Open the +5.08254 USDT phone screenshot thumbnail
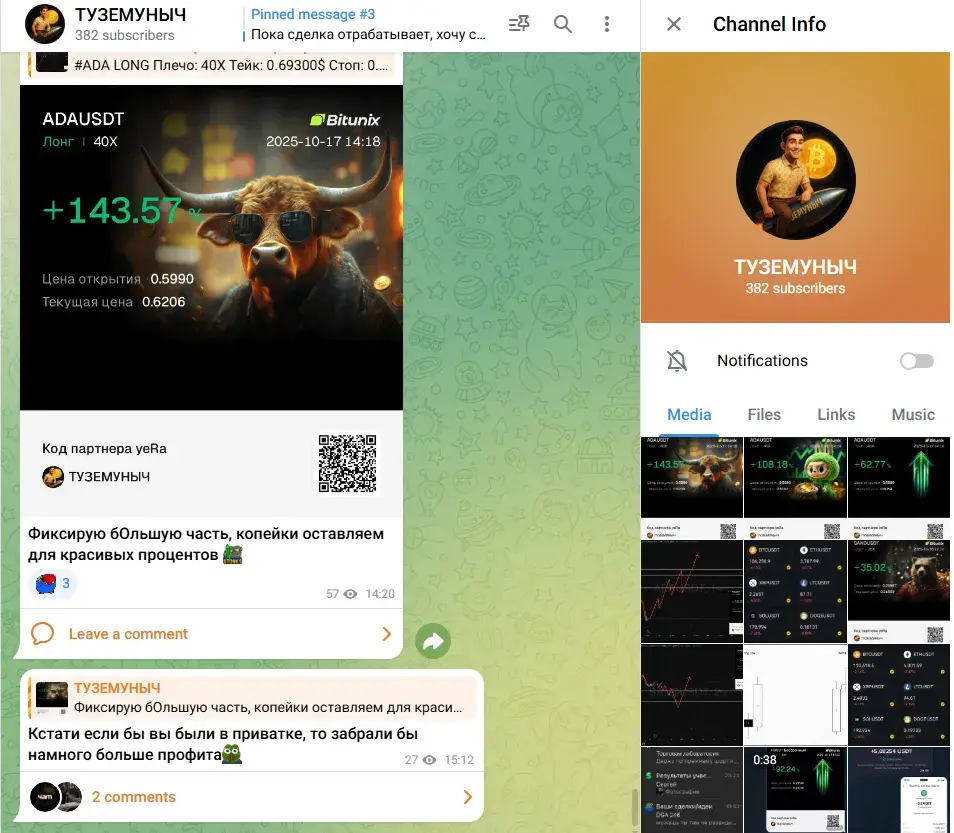Image resolution: width=954 pixels, height=833 pixels. point(899,789)
